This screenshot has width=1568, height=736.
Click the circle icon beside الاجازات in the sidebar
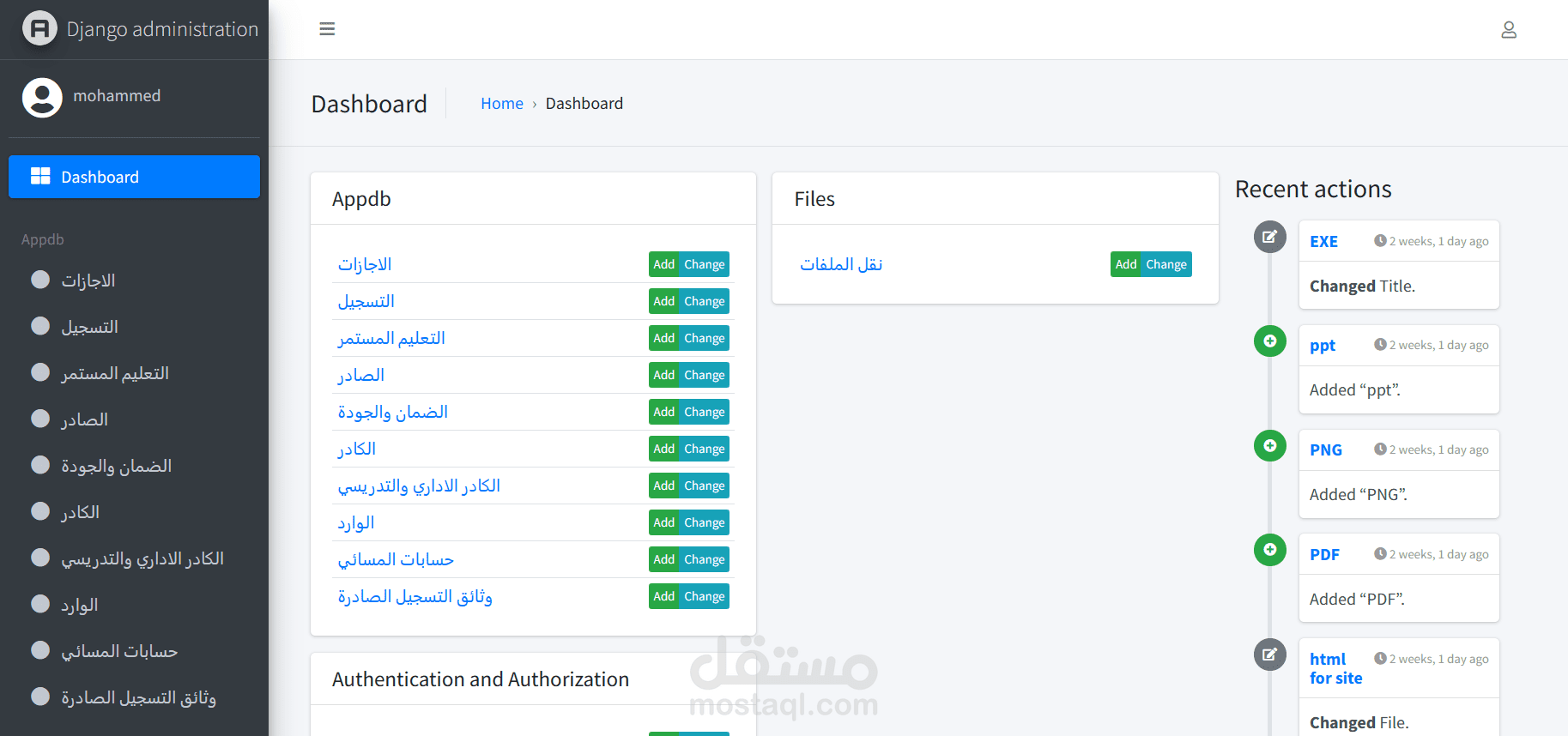[x=40, y=280]
